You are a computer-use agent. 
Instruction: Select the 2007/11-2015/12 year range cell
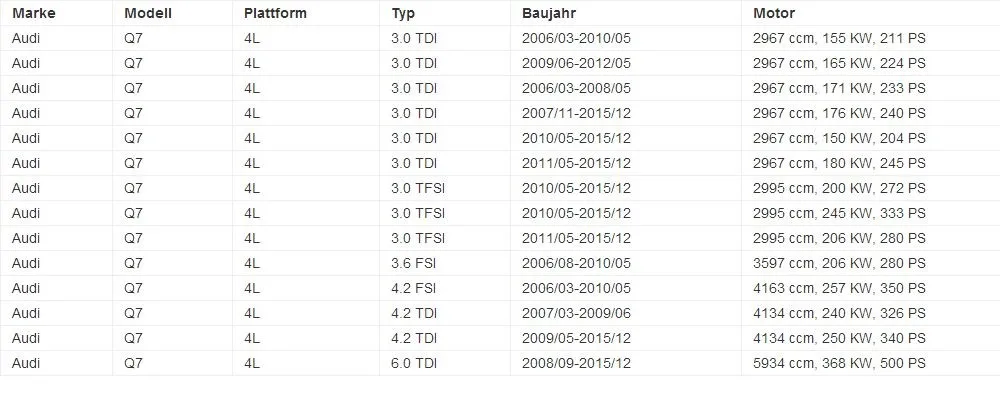click(x=576, y=113)
